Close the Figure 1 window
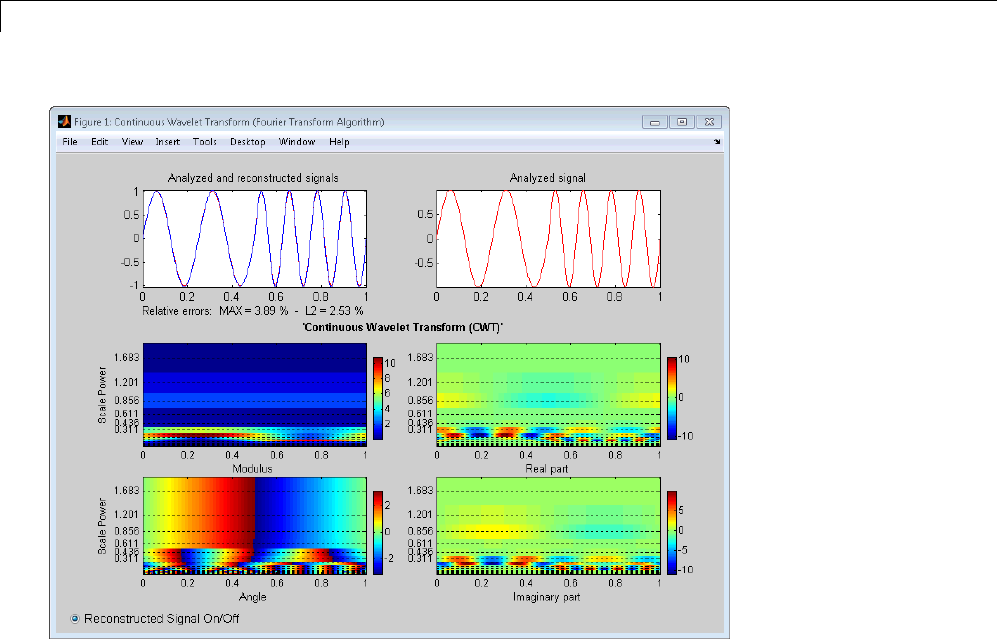 (708, 122)
